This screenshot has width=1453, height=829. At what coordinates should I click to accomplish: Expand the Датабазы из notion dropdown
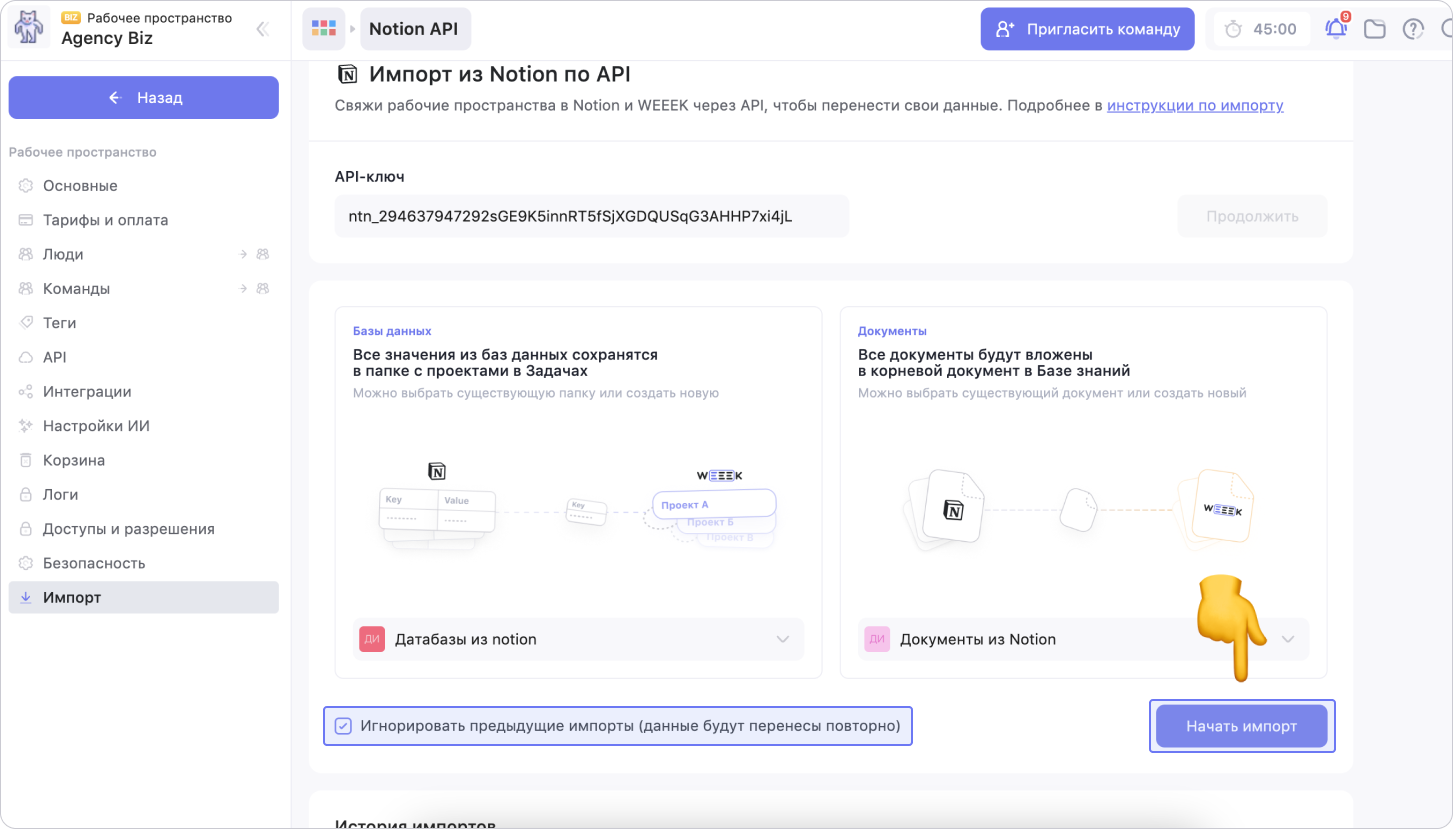[782, 640]
